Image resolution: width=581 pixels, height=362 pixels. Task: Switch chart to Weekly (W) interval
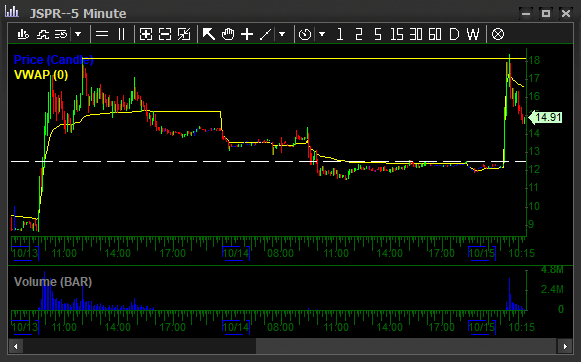coord(473,34)
